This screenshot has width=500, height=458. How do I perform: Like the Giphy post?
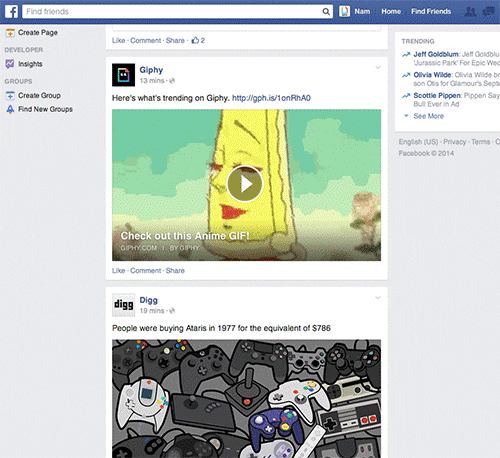(118, 271)
